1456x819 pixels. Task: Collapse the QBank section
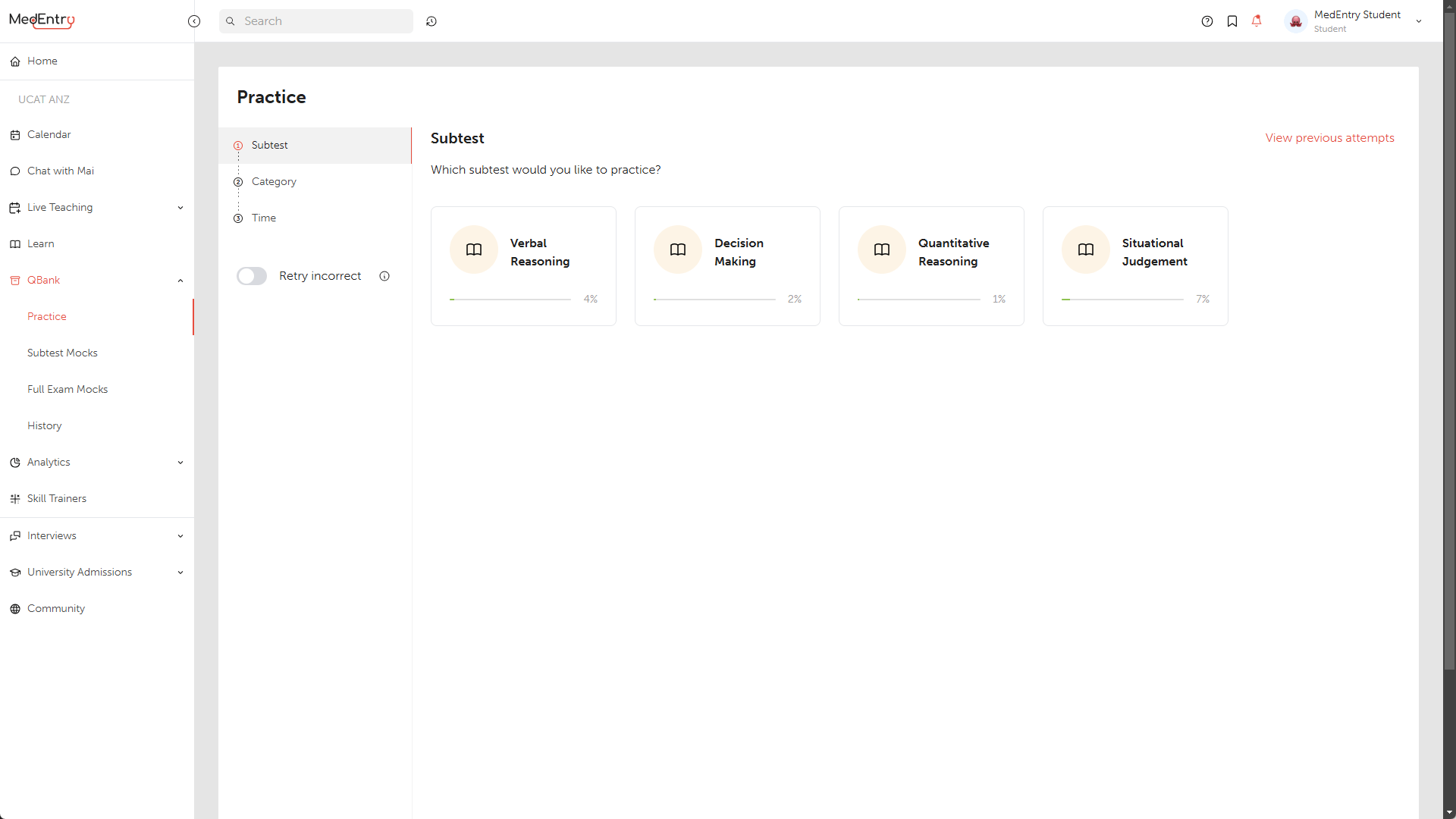tap(180, 280)
